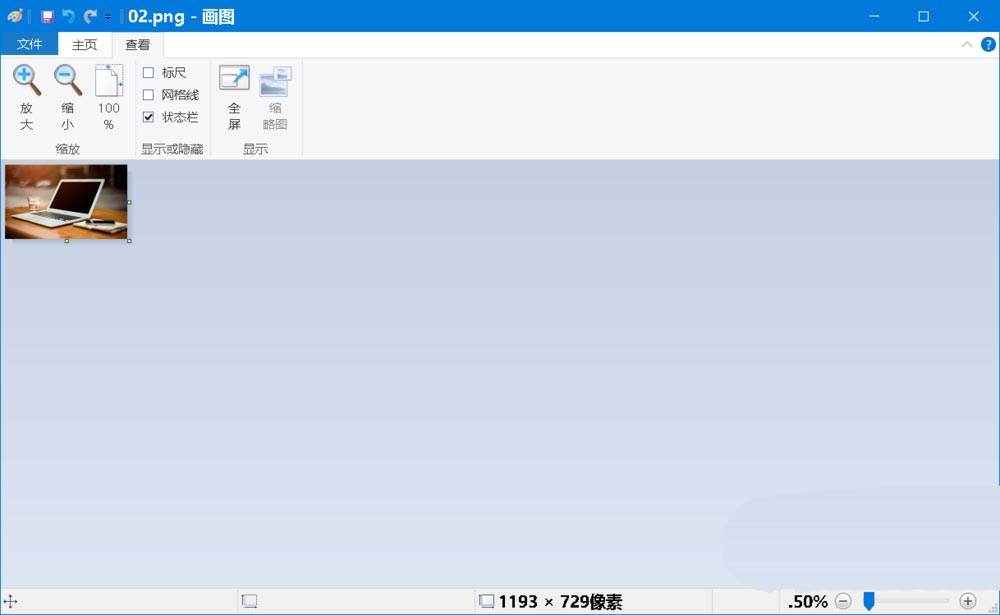Image resolution: width=1000 pixels, height=615 pixels.
Task: Click the canvas bottom-edge resize handle
Action: tap(67, 241)
